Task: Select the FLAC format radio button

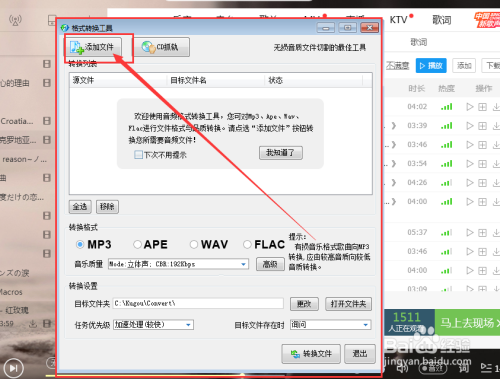Action: coord(247,245)
